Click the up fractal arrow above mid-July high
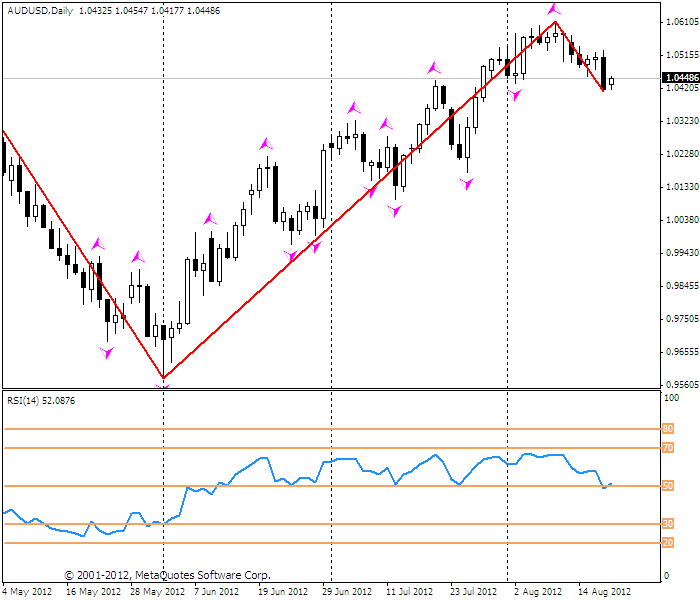The width and height of the screenshot is (700, 600). [434, 68]
